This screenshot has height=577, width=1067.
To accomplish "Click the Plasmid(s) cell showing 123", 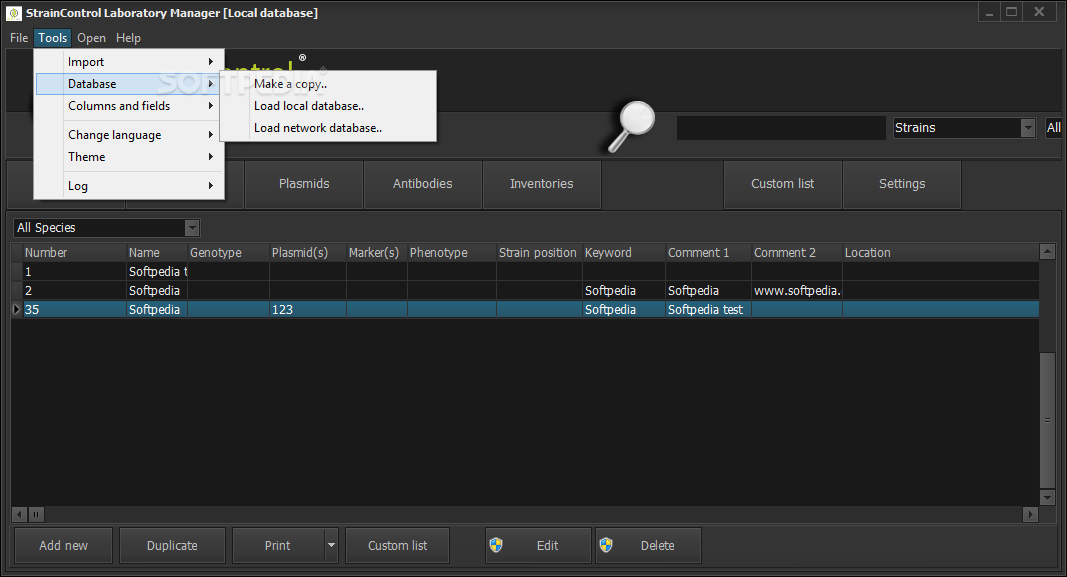I will [x=308, y=310].
